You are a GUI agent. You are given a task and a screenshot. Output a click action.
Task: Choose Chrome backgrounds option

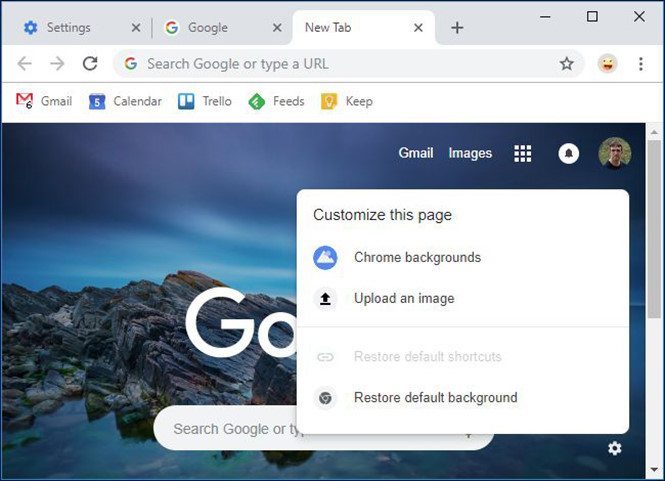coord(463,257)
